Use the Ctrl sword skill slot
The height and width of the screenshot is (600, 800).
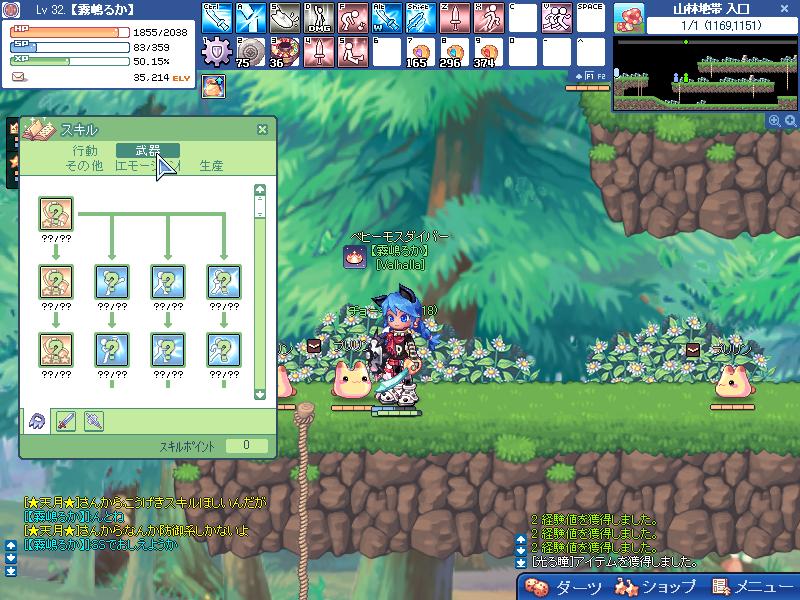[217, 18]
